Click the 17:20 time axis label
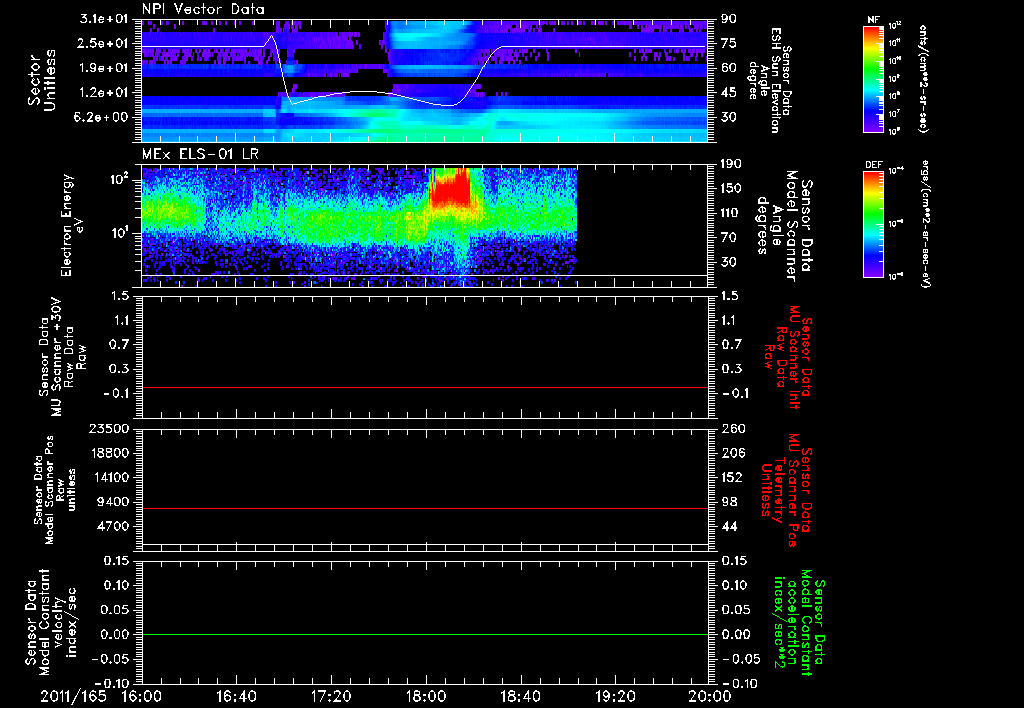 [x=331, y=696]
